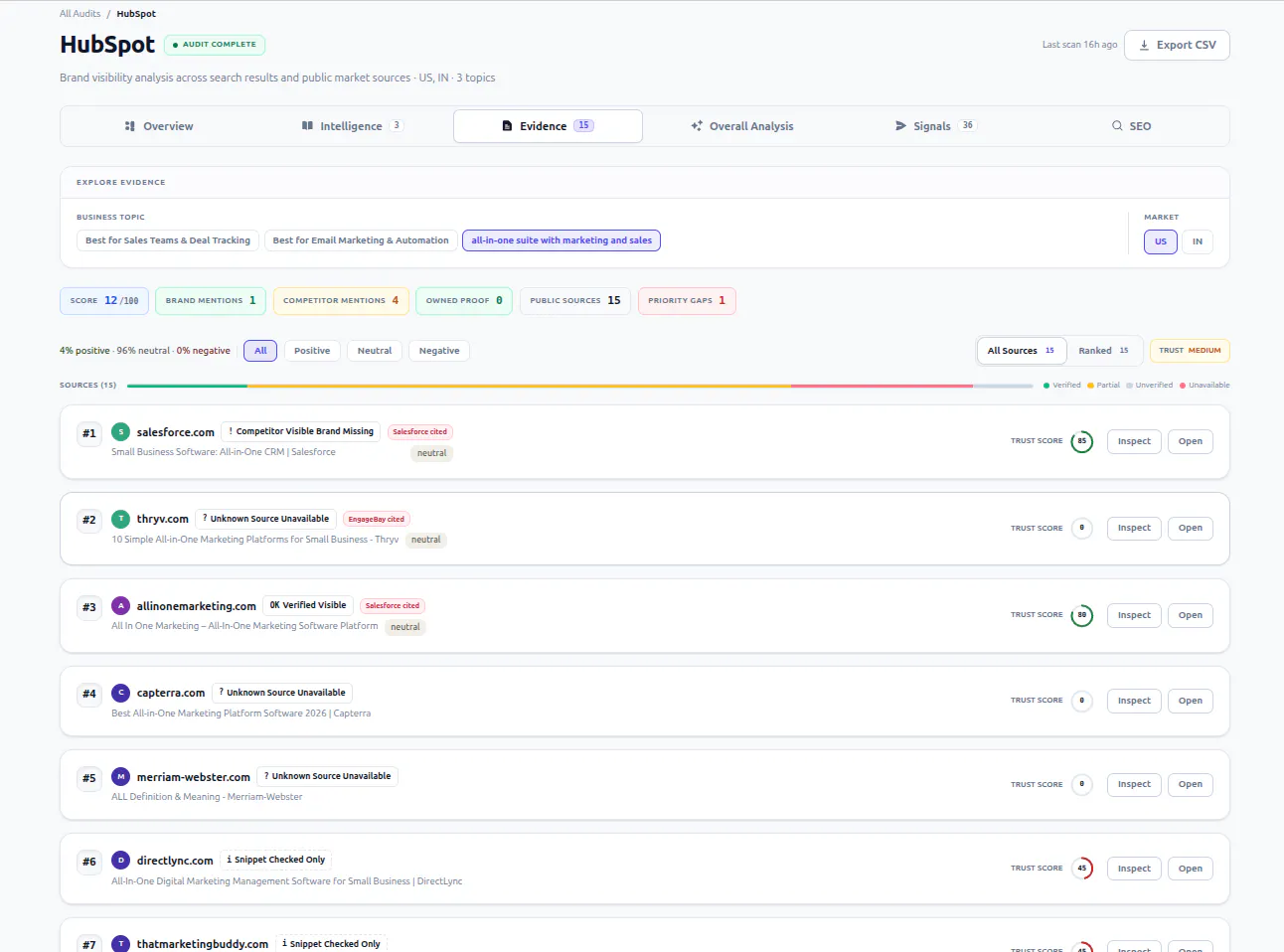Click directlync.com trust score ring 45
This screenshot has height=952, width=1284.
click(1082, 869)
